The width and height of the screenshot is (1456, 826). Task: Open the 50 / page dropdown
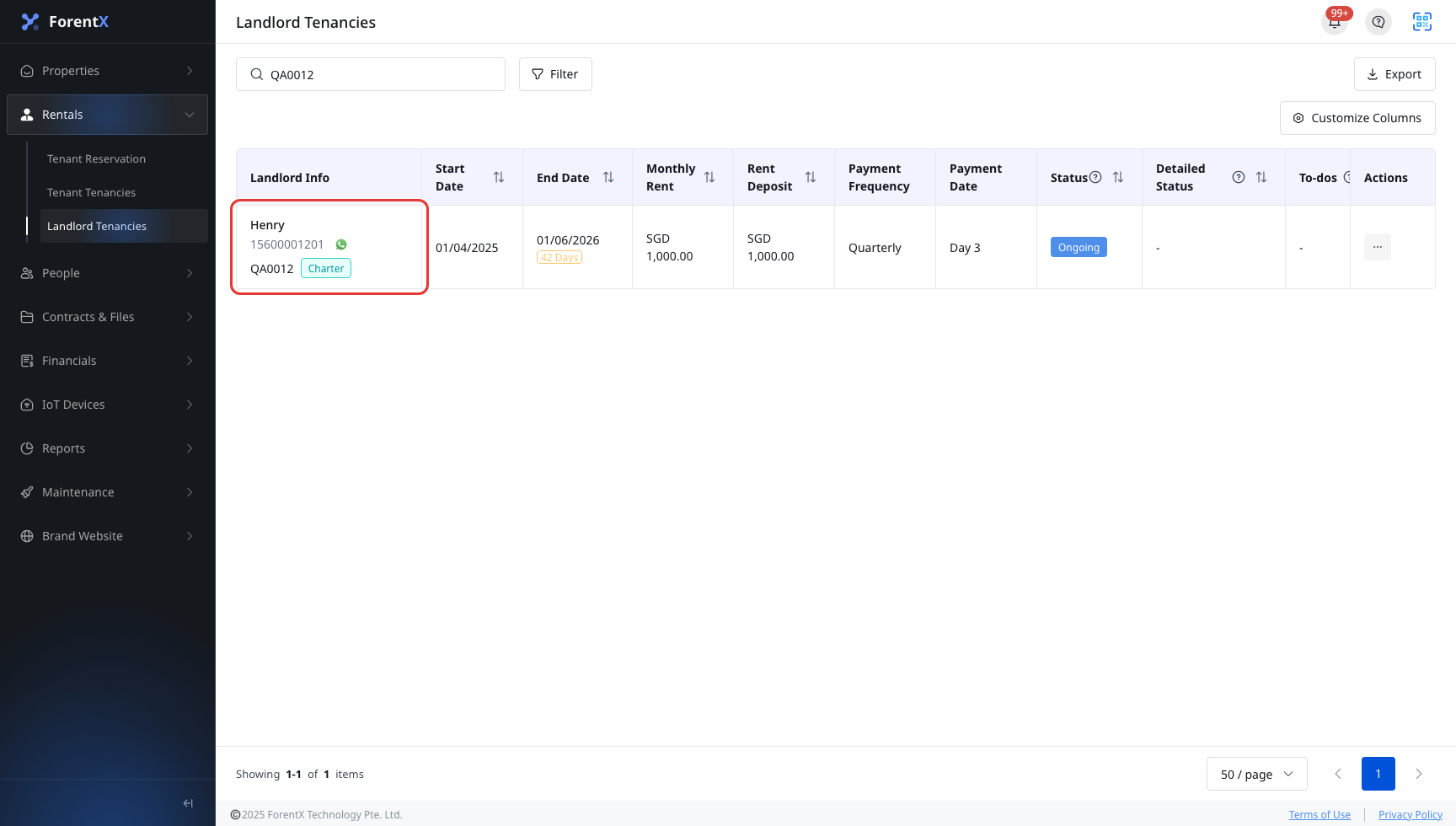[x=1257, y=774]
